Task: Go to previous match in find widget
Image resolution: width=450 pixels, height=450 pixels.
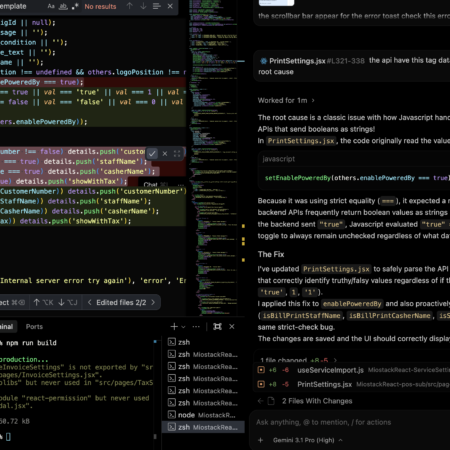Action: [129, 6]
